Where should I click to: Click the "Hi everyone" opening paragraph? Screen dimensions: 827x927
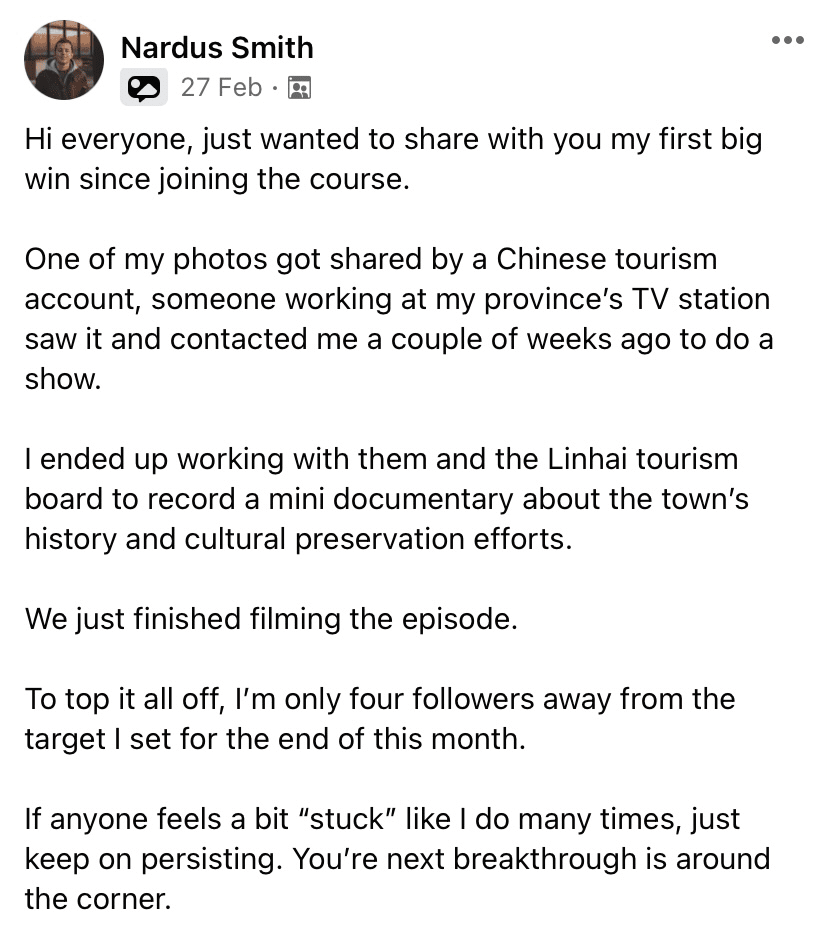tap(393, 159)
